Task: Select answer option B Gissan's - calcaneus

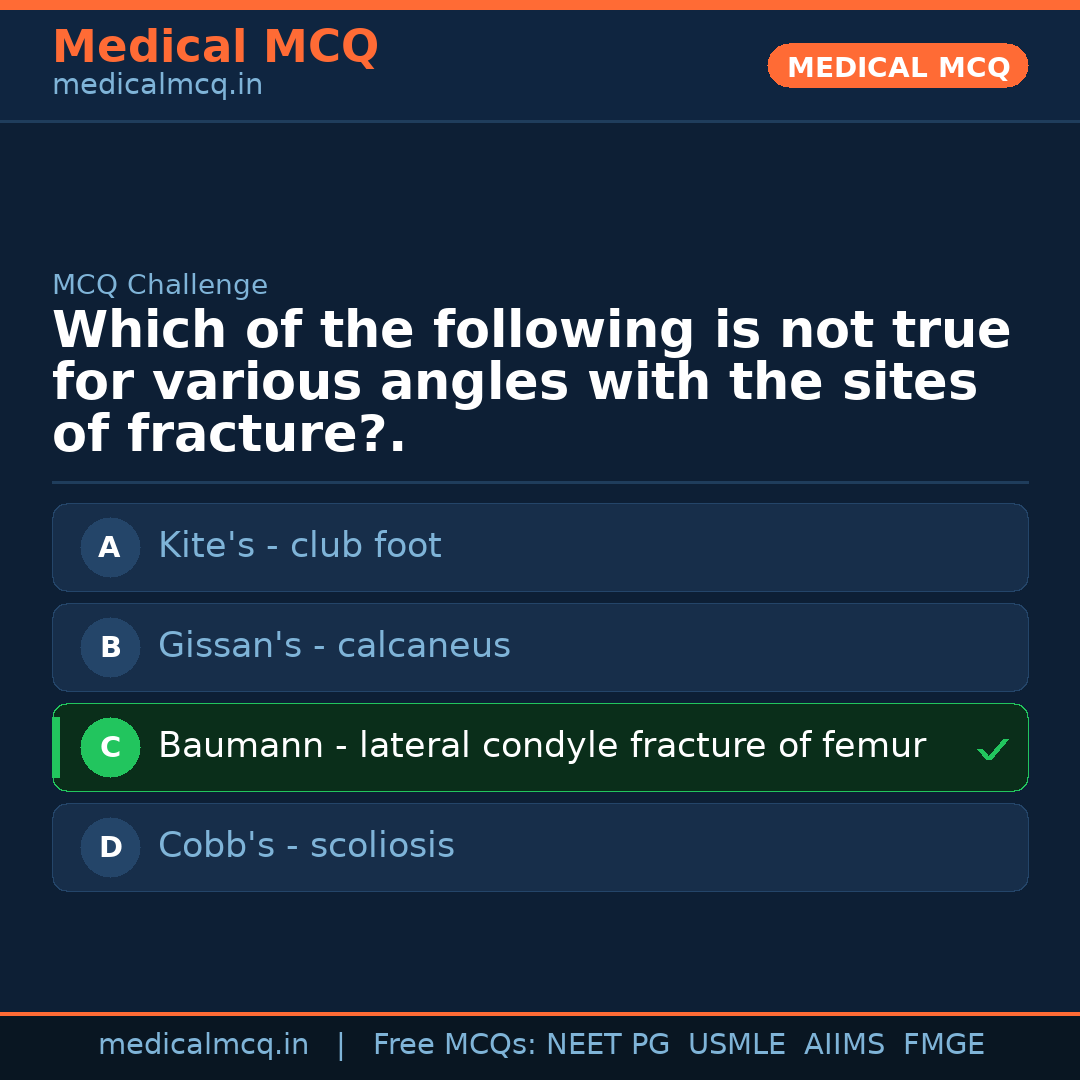Action: (x=540, y=647)
